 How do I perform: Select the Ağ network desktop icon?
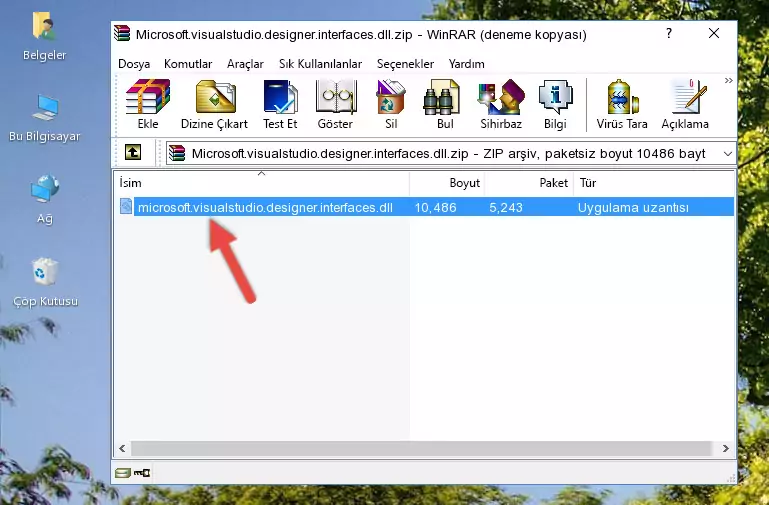45,199
